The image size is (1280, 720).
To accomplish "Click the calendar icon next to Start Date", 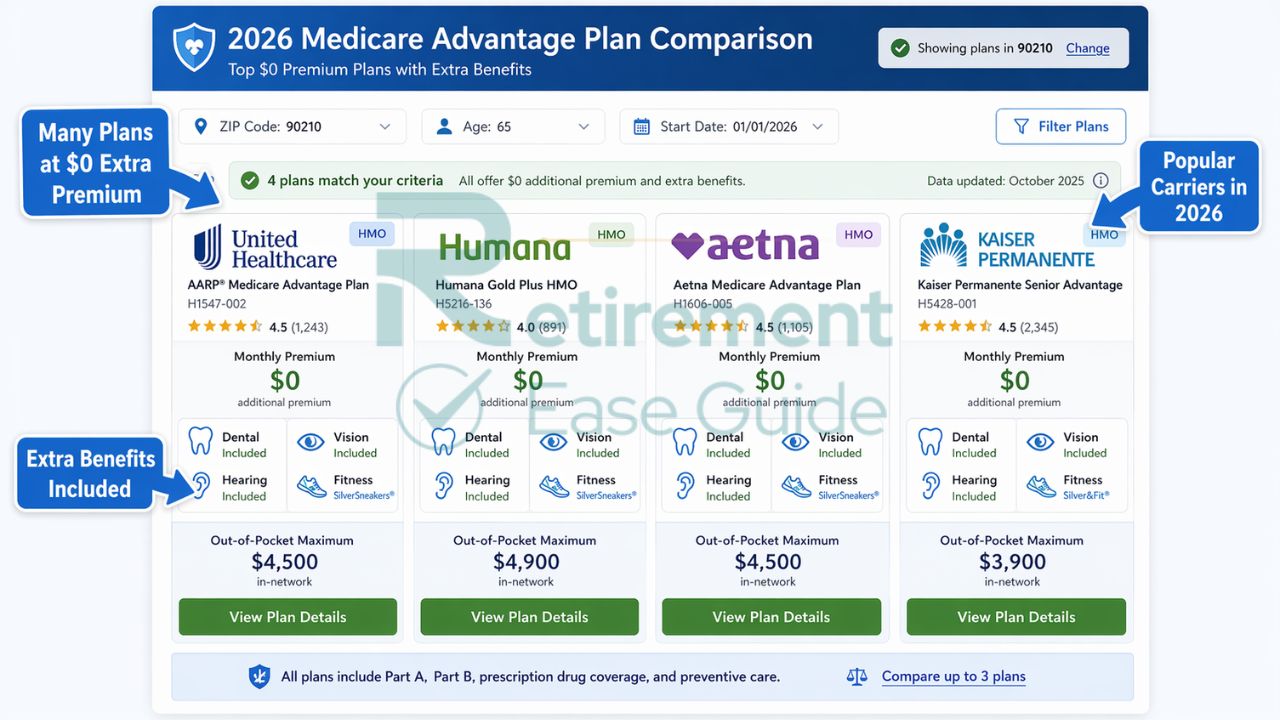I will pyautogui.click(x=639, y=126).
